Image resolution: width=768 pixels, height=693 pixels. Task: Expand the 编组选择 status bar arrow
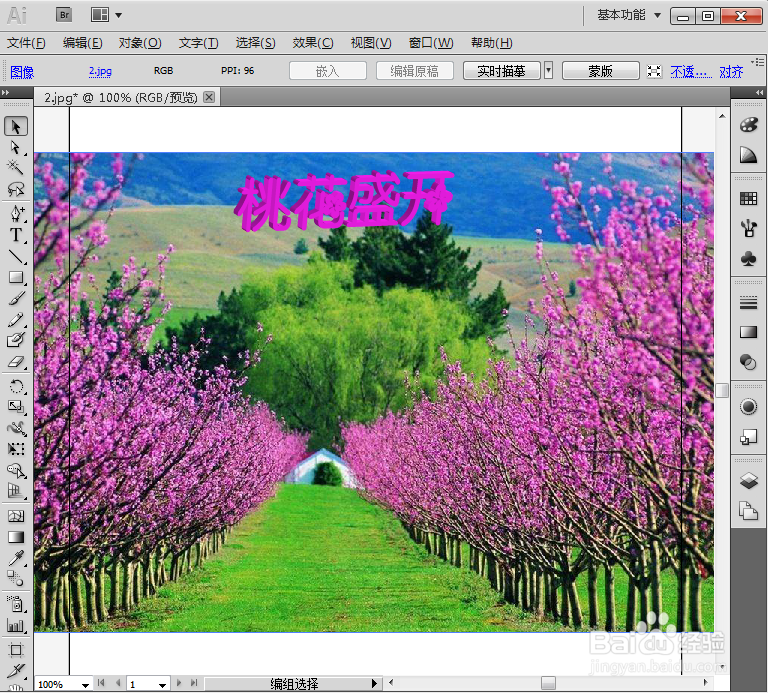click(374, 683)
